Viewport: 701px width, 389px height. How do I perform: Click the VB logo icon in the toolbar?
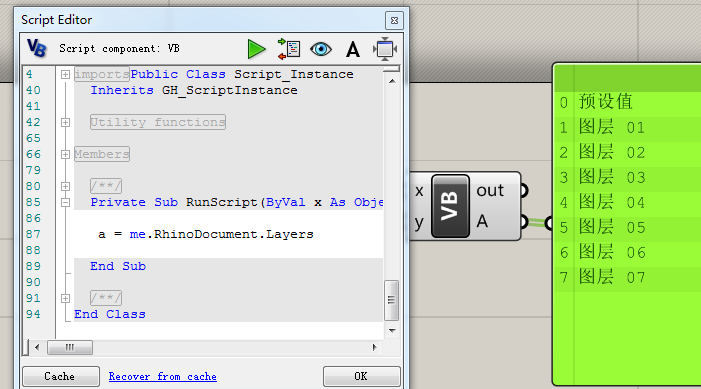click(37, 48)
